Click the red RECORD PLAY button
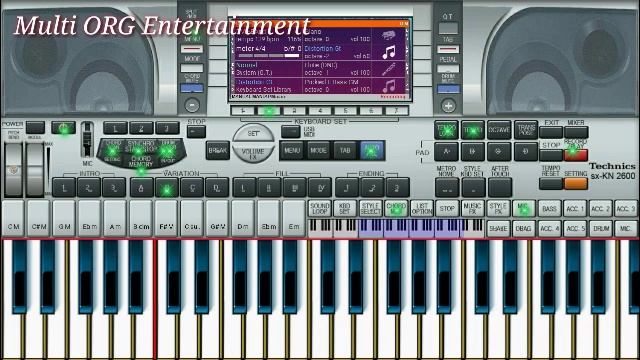The image size is (640, 360). (x=576, y=155)
